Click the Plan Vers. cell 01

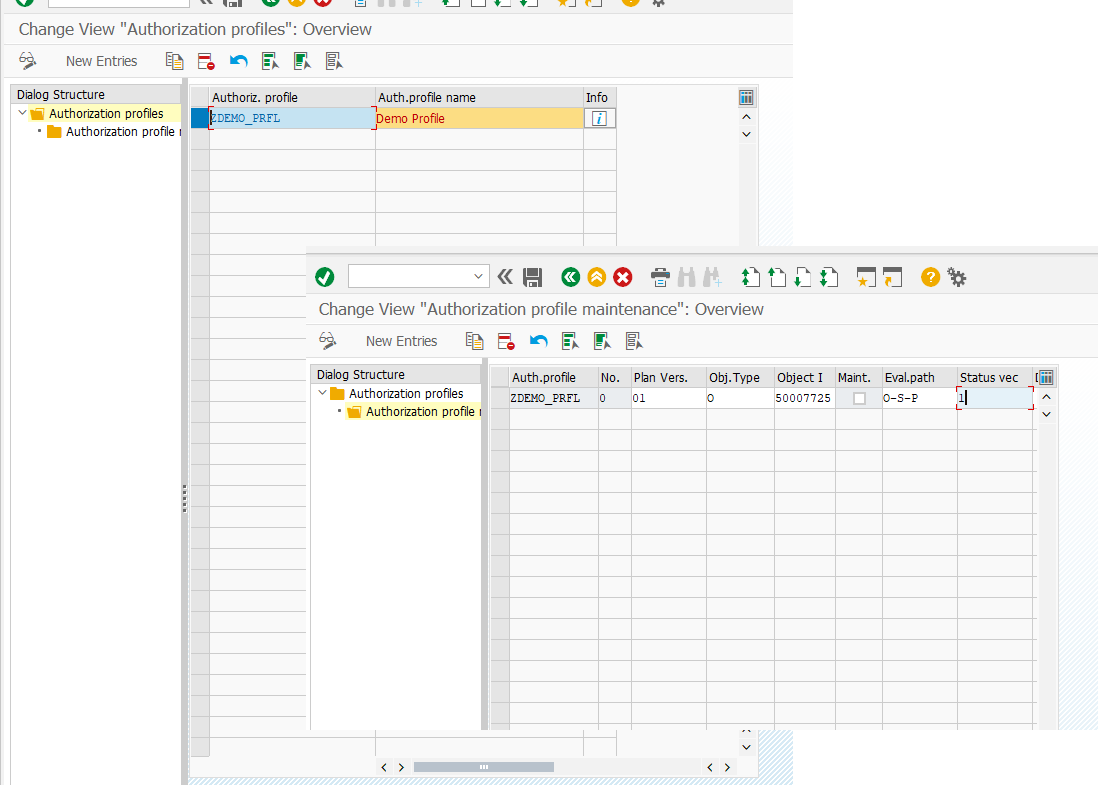click(x=669, y=398)
